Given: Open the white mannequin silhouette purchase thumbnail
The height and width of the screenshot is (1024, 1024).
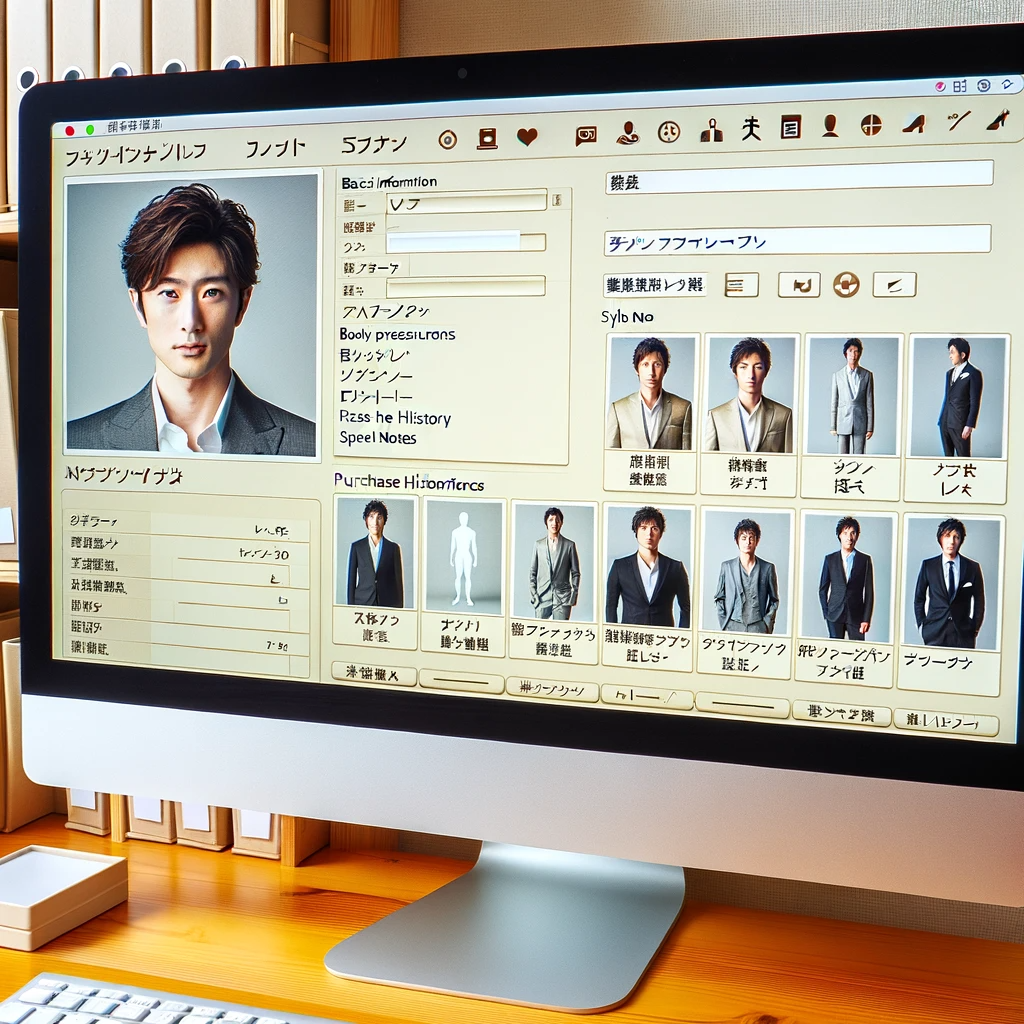Looking at the screenshot, I should pos(464,556).
